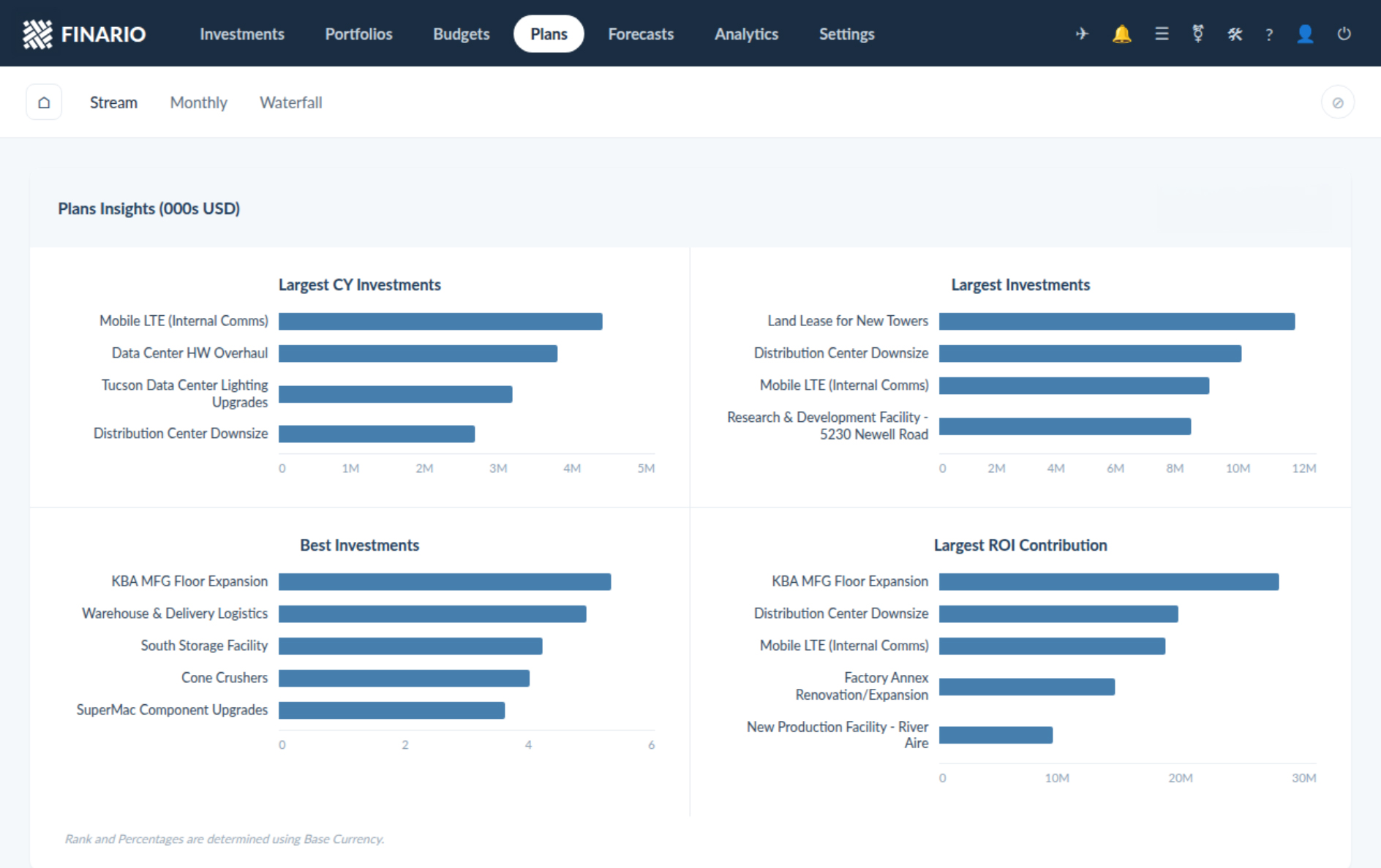Open help via question mark icon
Image resolution: width=1381 pixels, height=868 pixels.
click(x=1269, y=34)
